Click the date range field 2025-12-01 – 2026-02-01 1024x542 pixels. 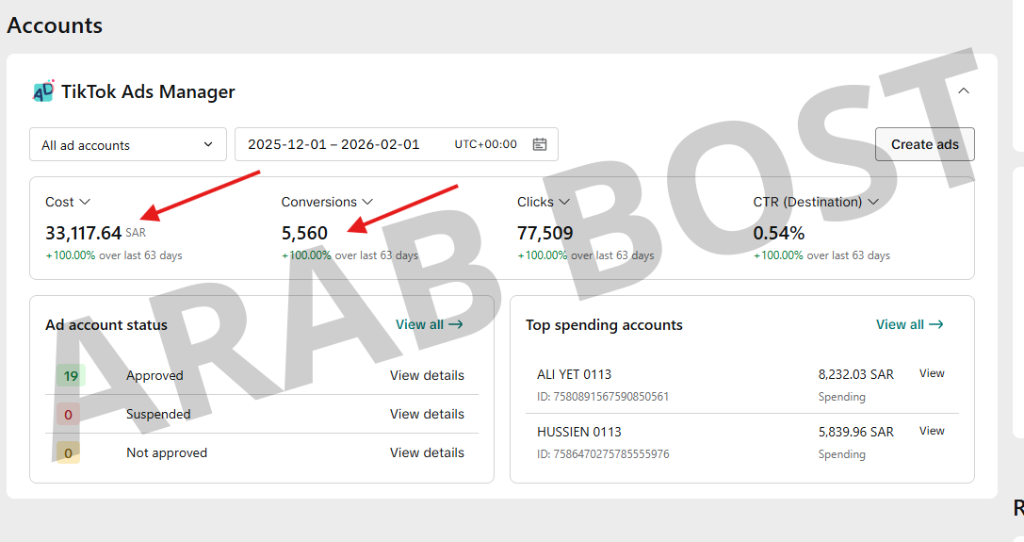coord(396,144)
